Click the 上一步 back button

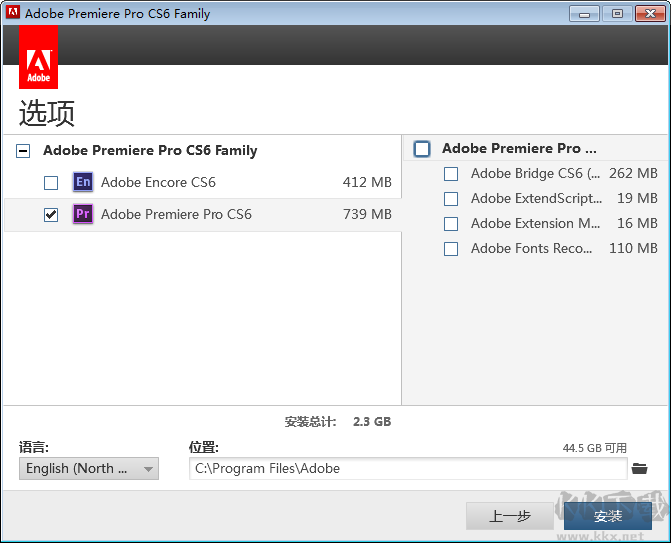[510, 516]
